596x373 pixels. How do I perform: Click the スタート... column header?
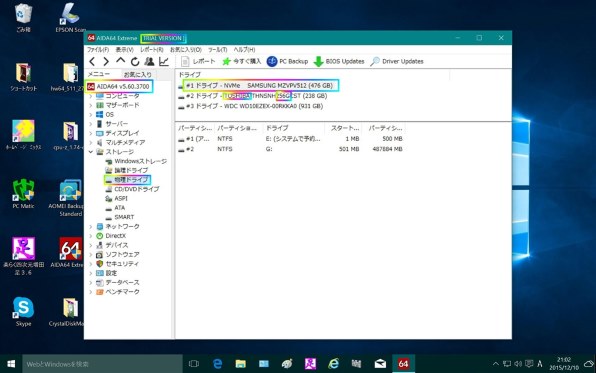click(x=343, y=128)
